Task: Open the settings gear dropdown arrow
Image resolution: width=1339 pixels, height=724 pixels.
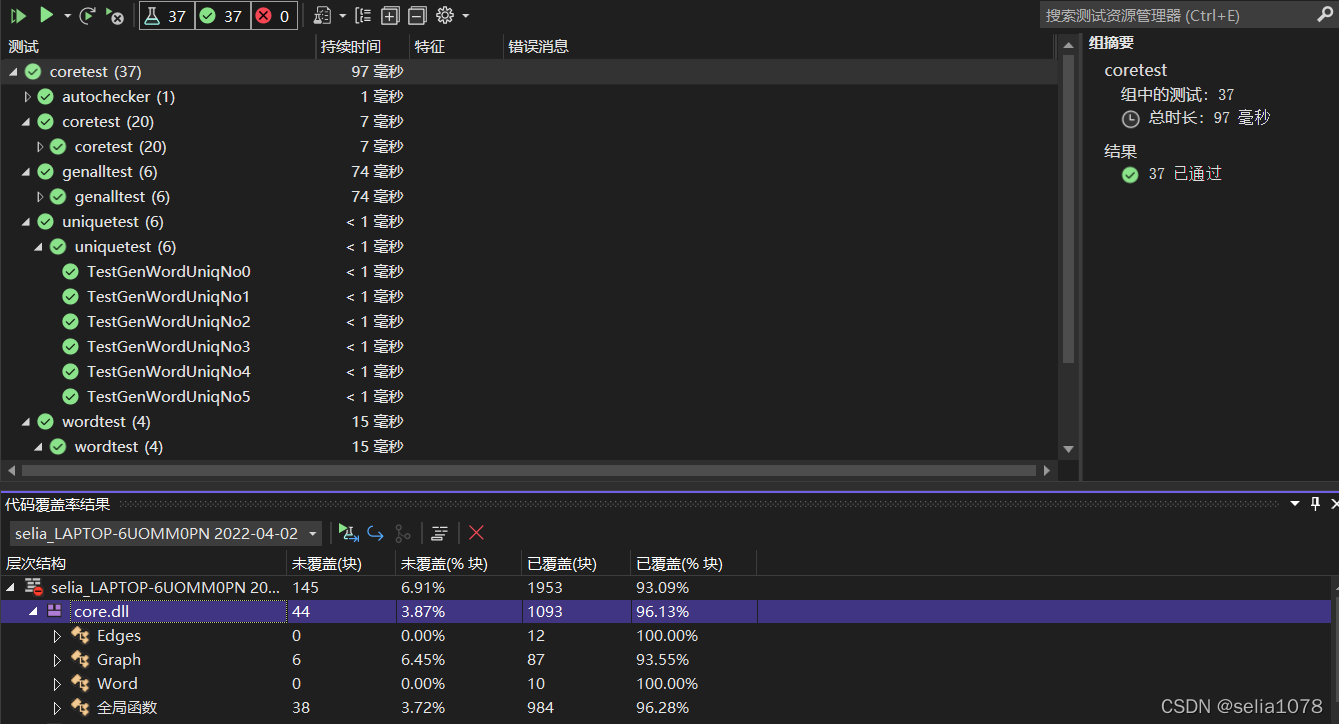Action: tap(466, 16)
